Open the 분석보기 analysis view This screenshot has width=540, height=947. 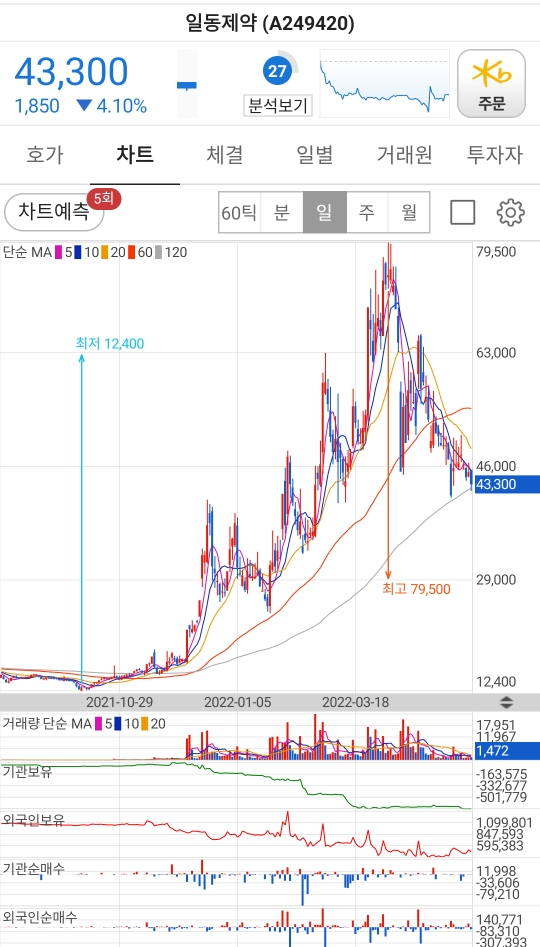tap(278, 106)
